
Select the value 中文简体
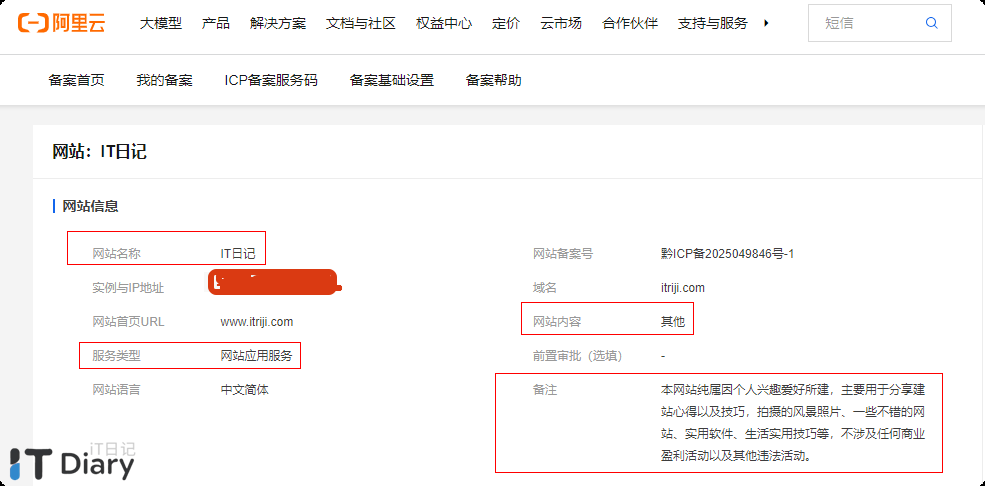click(x=244, y=389)
